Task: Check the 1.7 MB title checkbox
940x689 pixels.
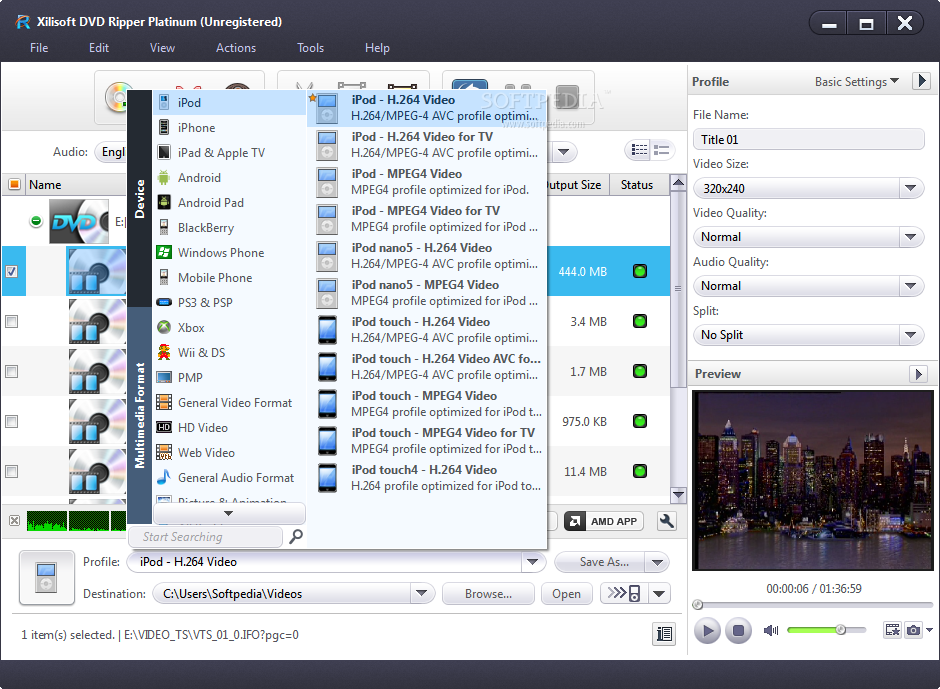Action: [11, 371]
